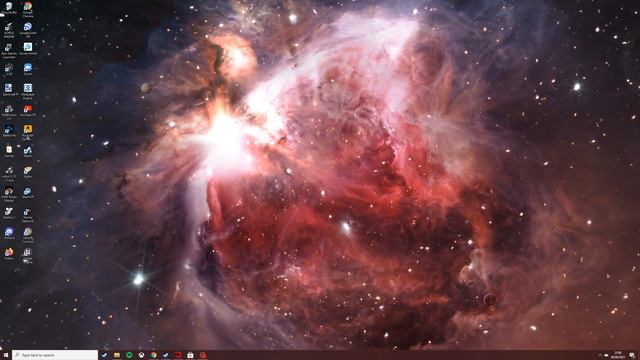Select the Destiny 2 desktop shortcut
This screenshot has height=360, width=640.
coord(9,213)
